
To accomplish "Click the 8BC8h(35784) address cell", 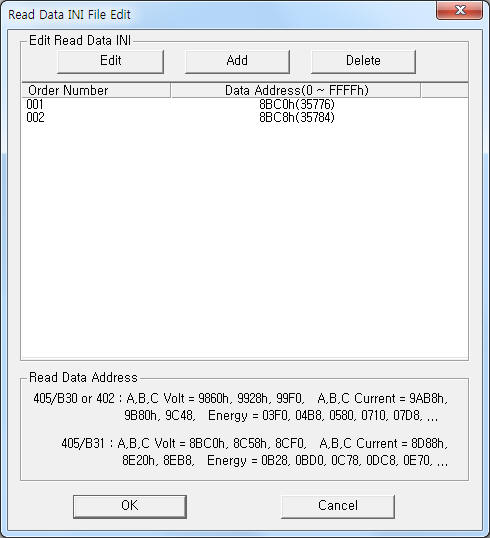I will tap(296, 117).
